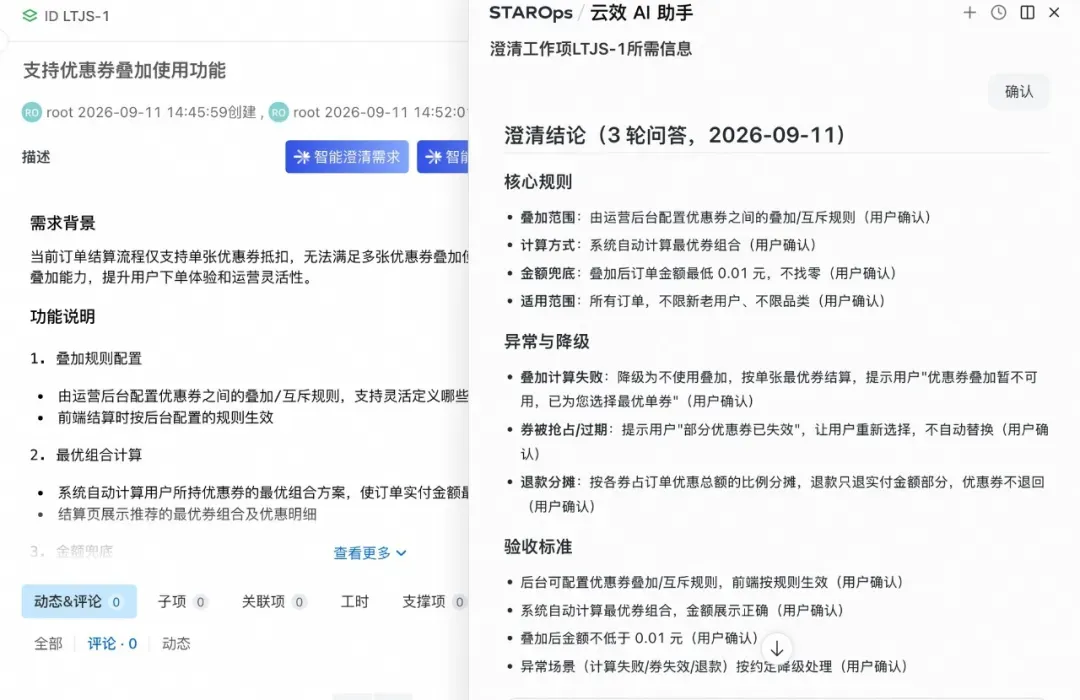Jump to bottom with the down arrow button
Image resolution: width=1080 pixels, height=700 pixels.
click(x=776, y=648)
